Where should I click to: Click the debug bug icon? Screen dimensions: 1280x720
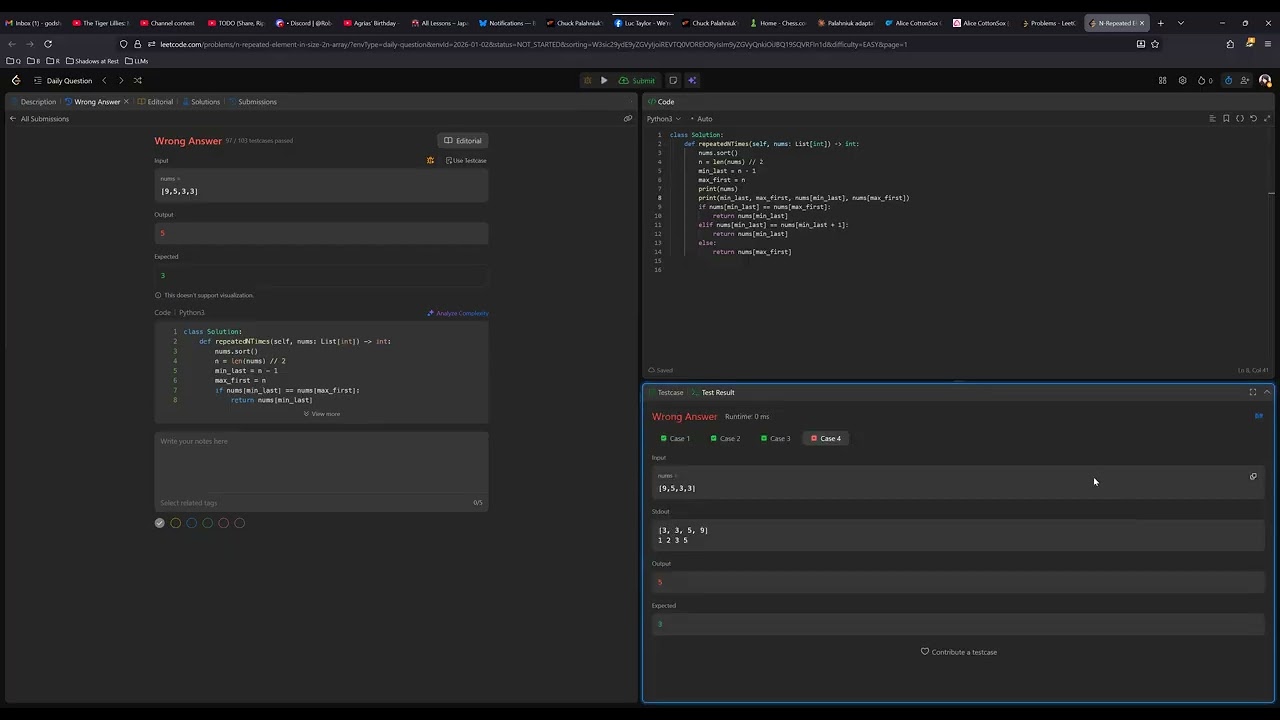(588, 81)
